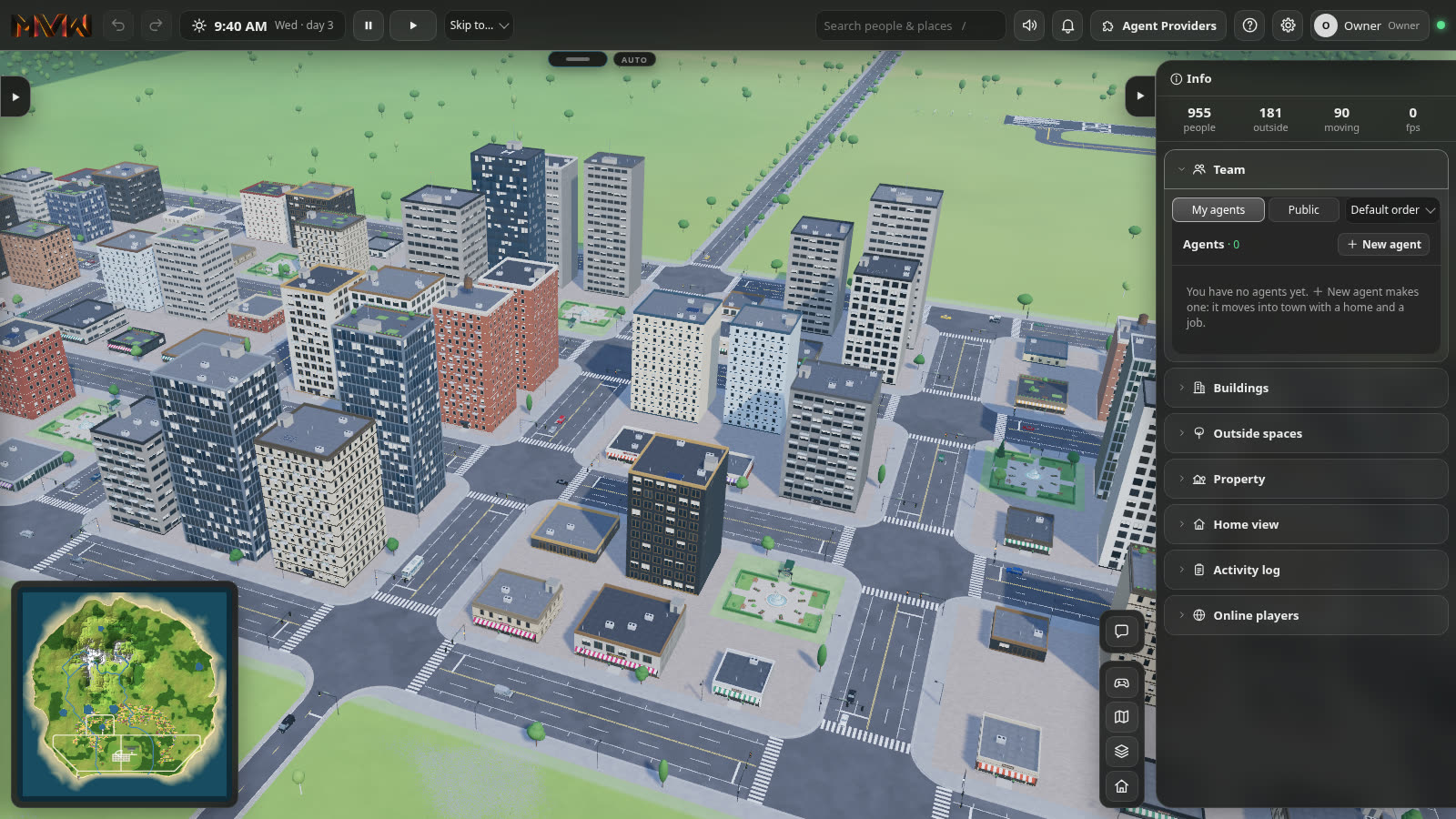
Task: Collapse the Team section
Action: (1306, 169)
